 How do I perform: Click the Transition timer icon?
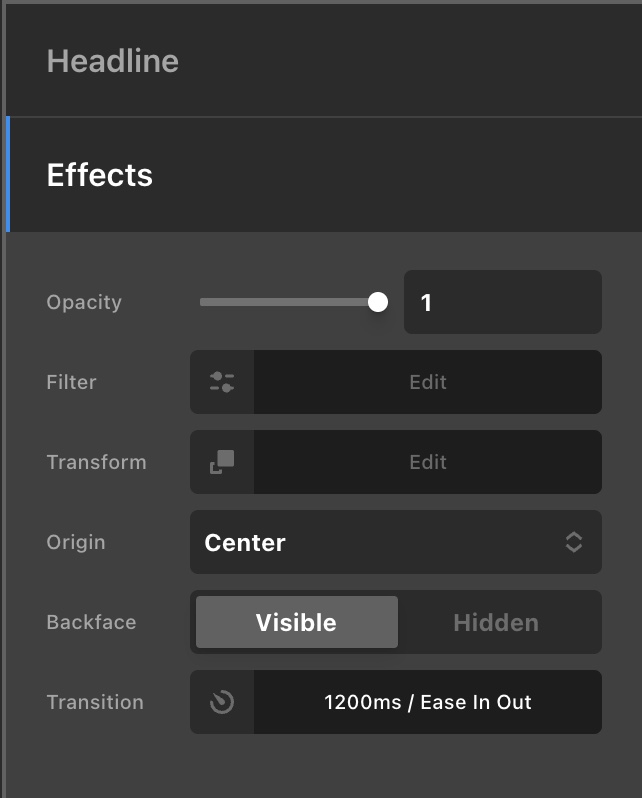(222, 702)
